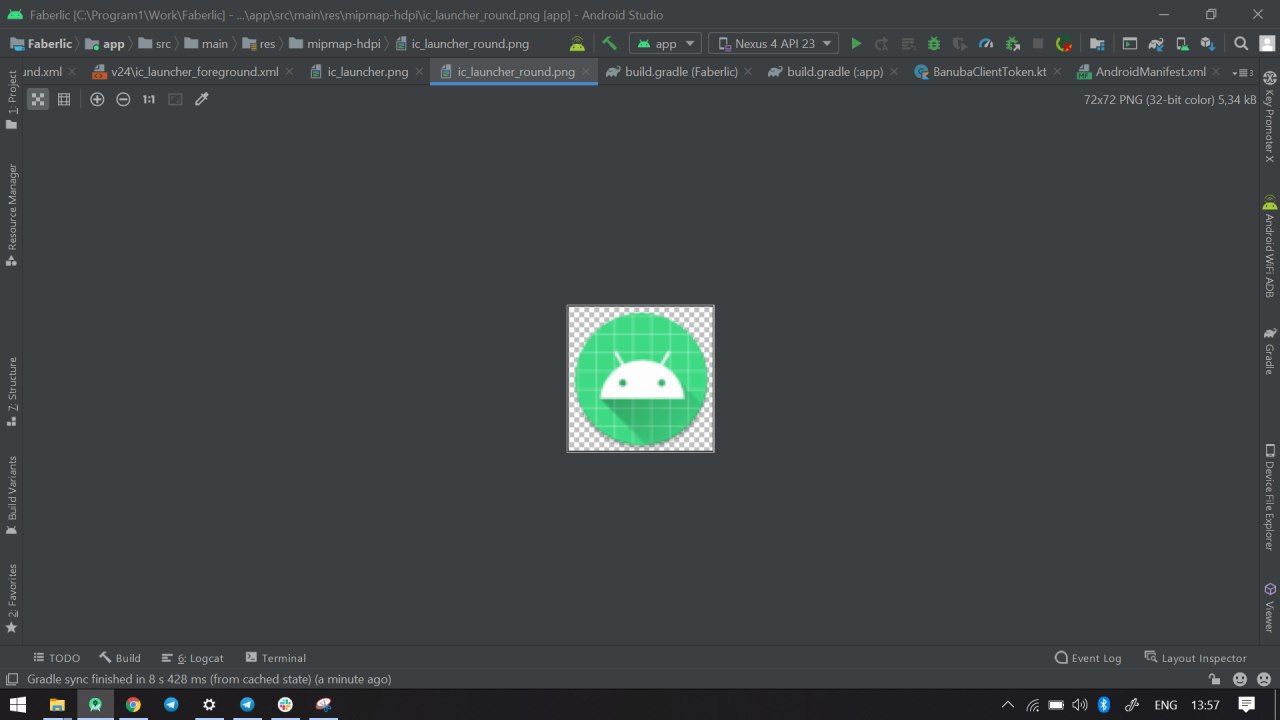
Task: Open the Run Anything icon
Action: (1129, 43)
